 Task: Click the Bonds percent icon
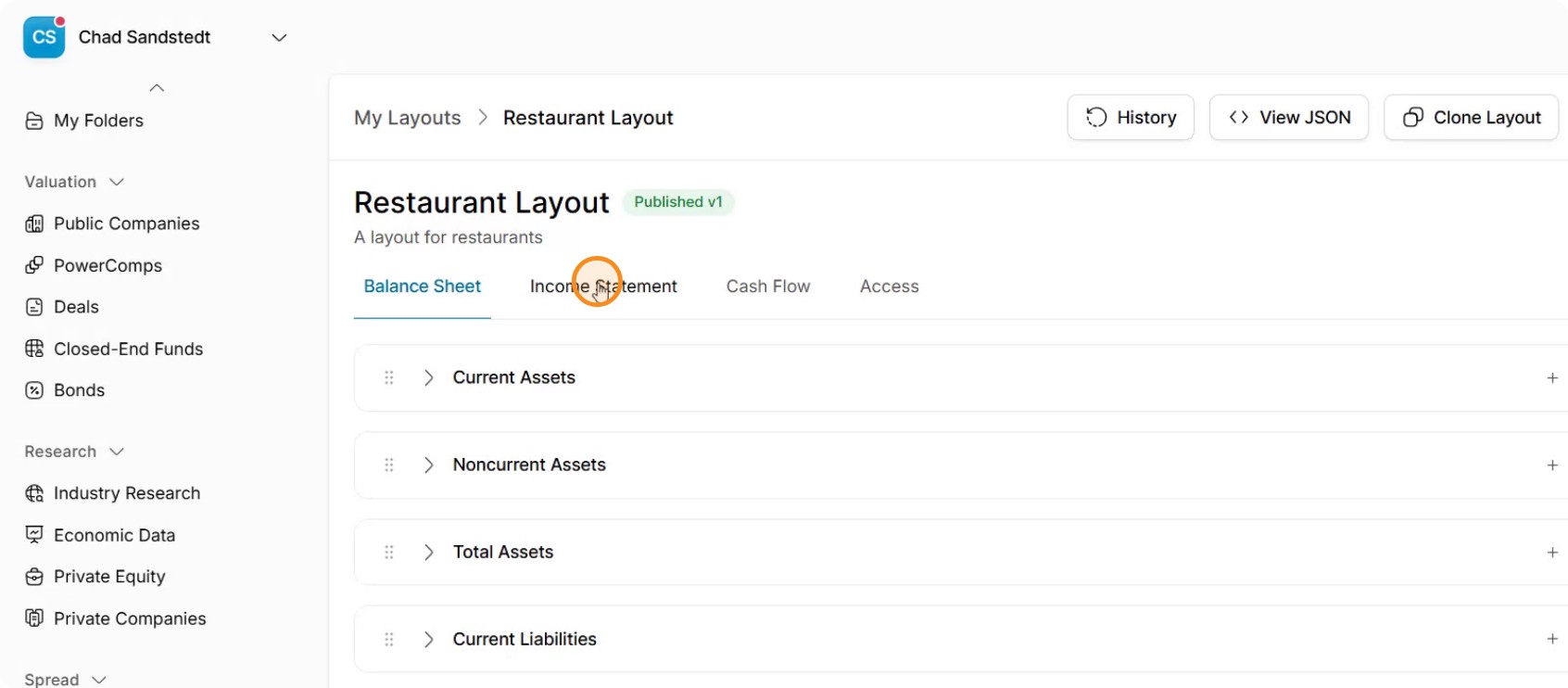click(34, 390)
